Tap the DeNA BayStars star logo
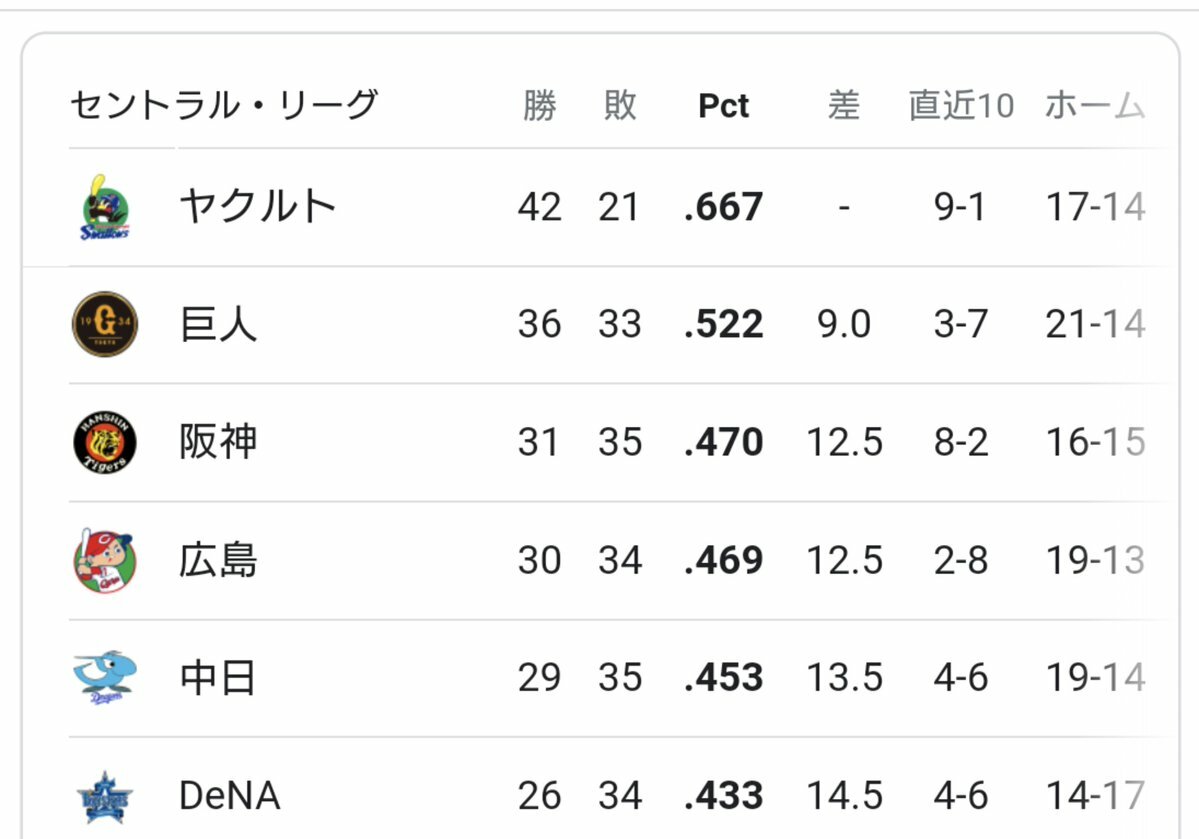 [x=105, y=797]
